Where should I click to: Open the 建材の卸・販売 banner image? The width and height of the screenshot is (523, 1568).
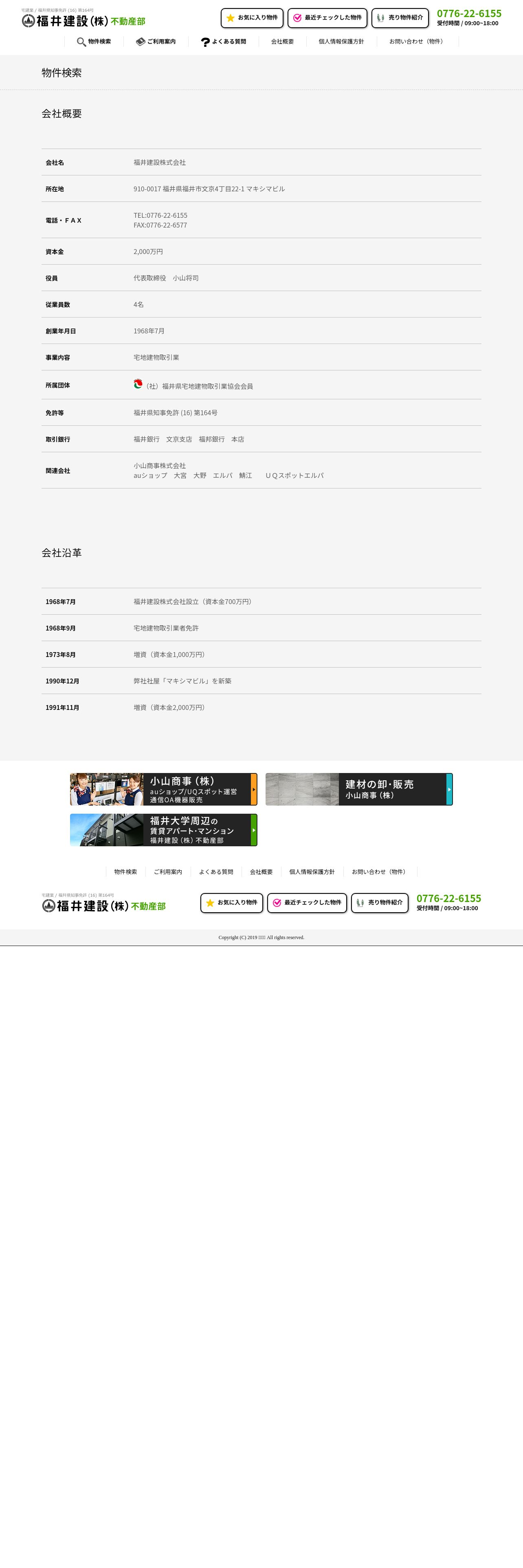pyautogui.click(x=302, y=789)
